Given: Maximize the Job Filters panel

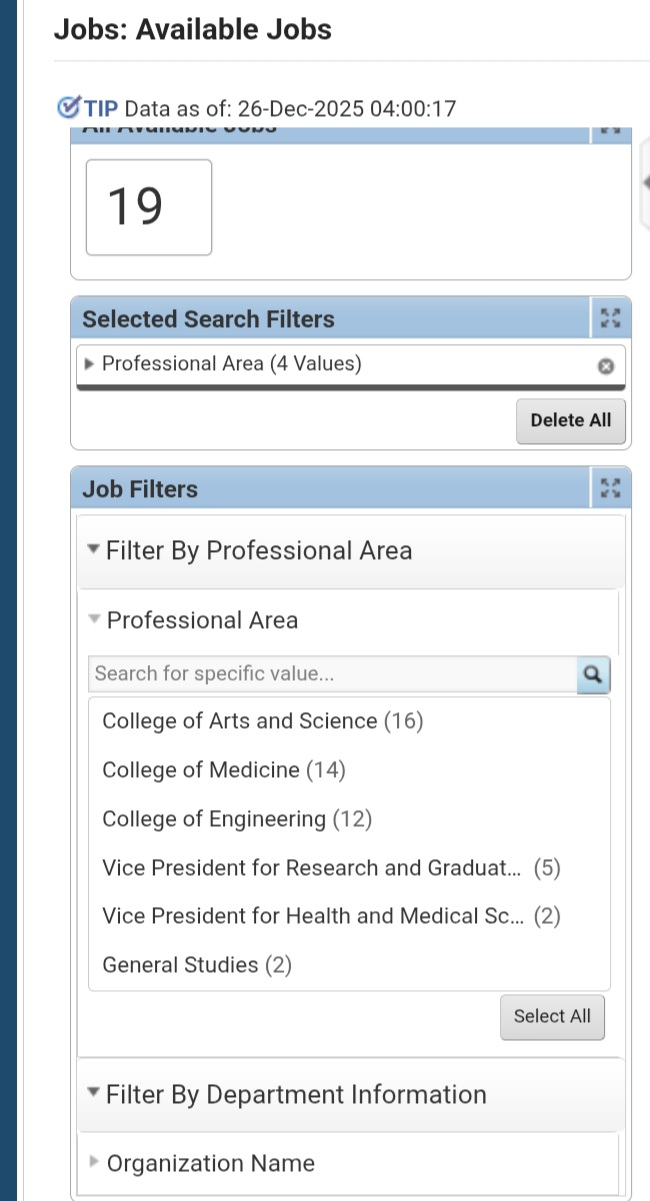Looking at the screenshot, I should [x=611, y=489].
